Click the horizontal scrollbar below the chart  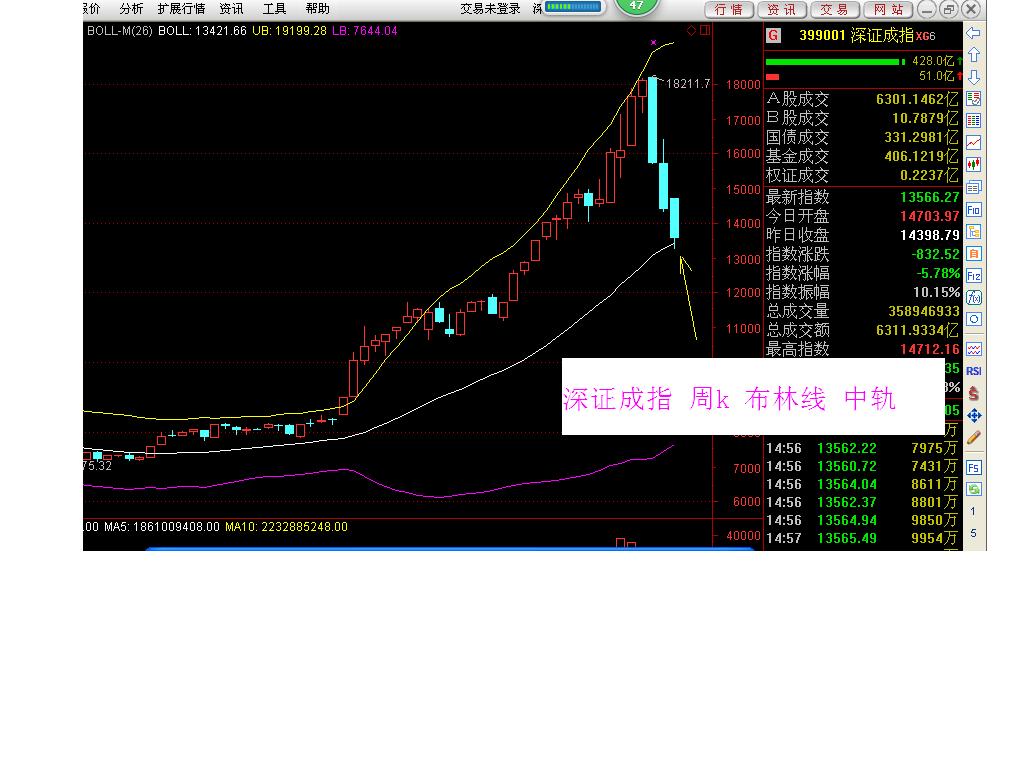(450, 549)
